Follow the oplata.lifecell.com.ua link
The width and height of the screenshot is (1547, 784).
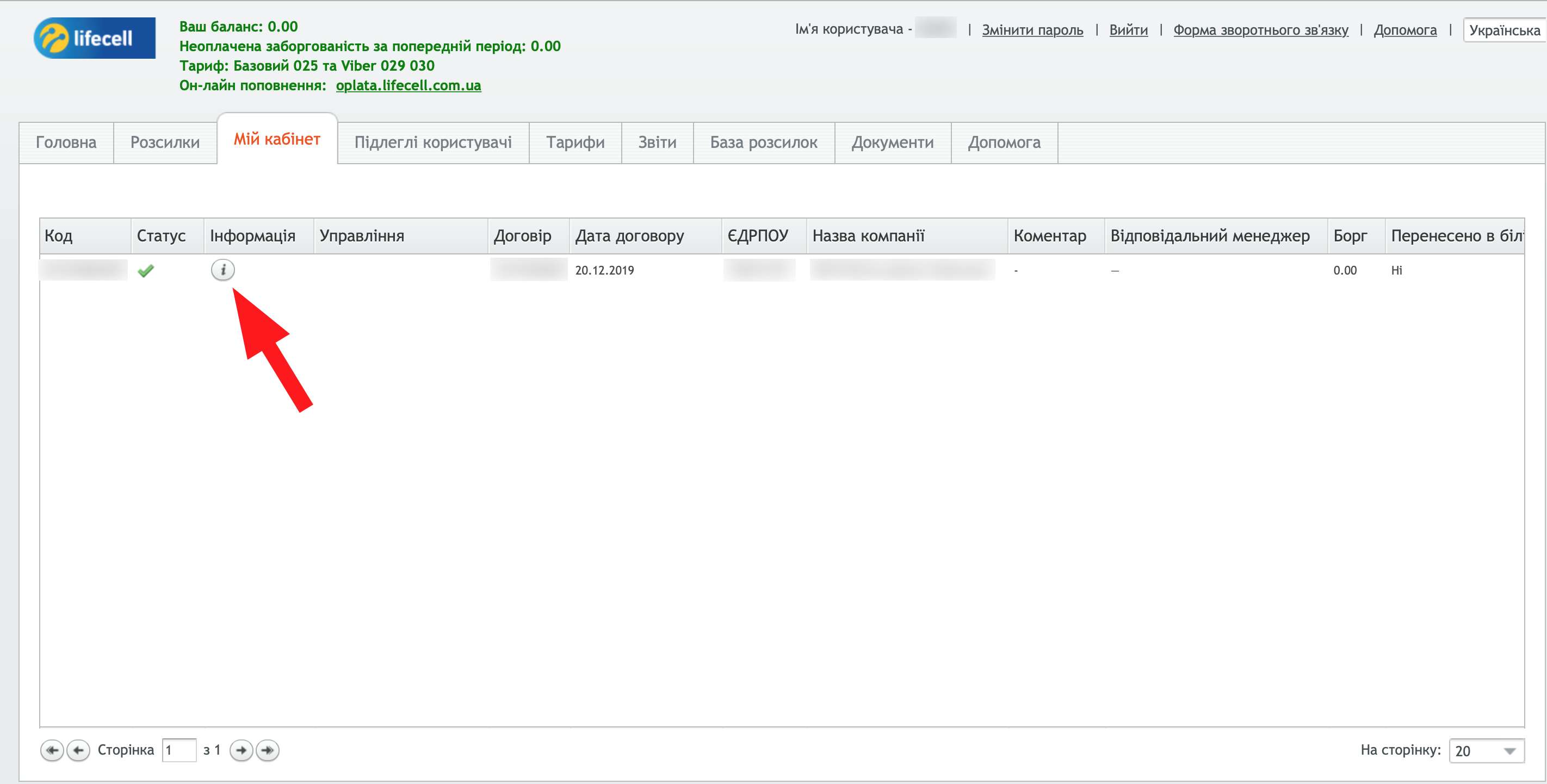click(x=409, y=85)
